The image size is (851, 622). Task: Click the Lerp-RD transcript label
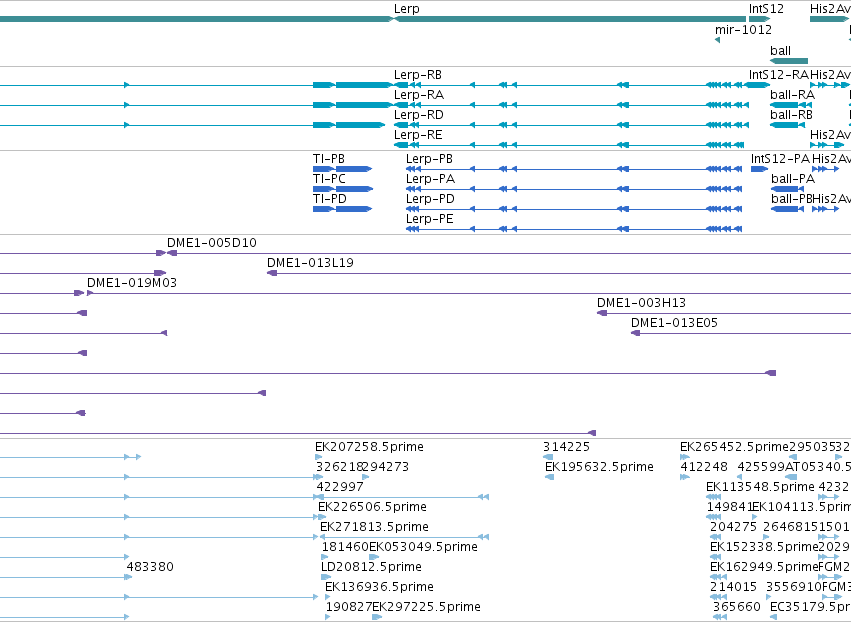point(419,115)
